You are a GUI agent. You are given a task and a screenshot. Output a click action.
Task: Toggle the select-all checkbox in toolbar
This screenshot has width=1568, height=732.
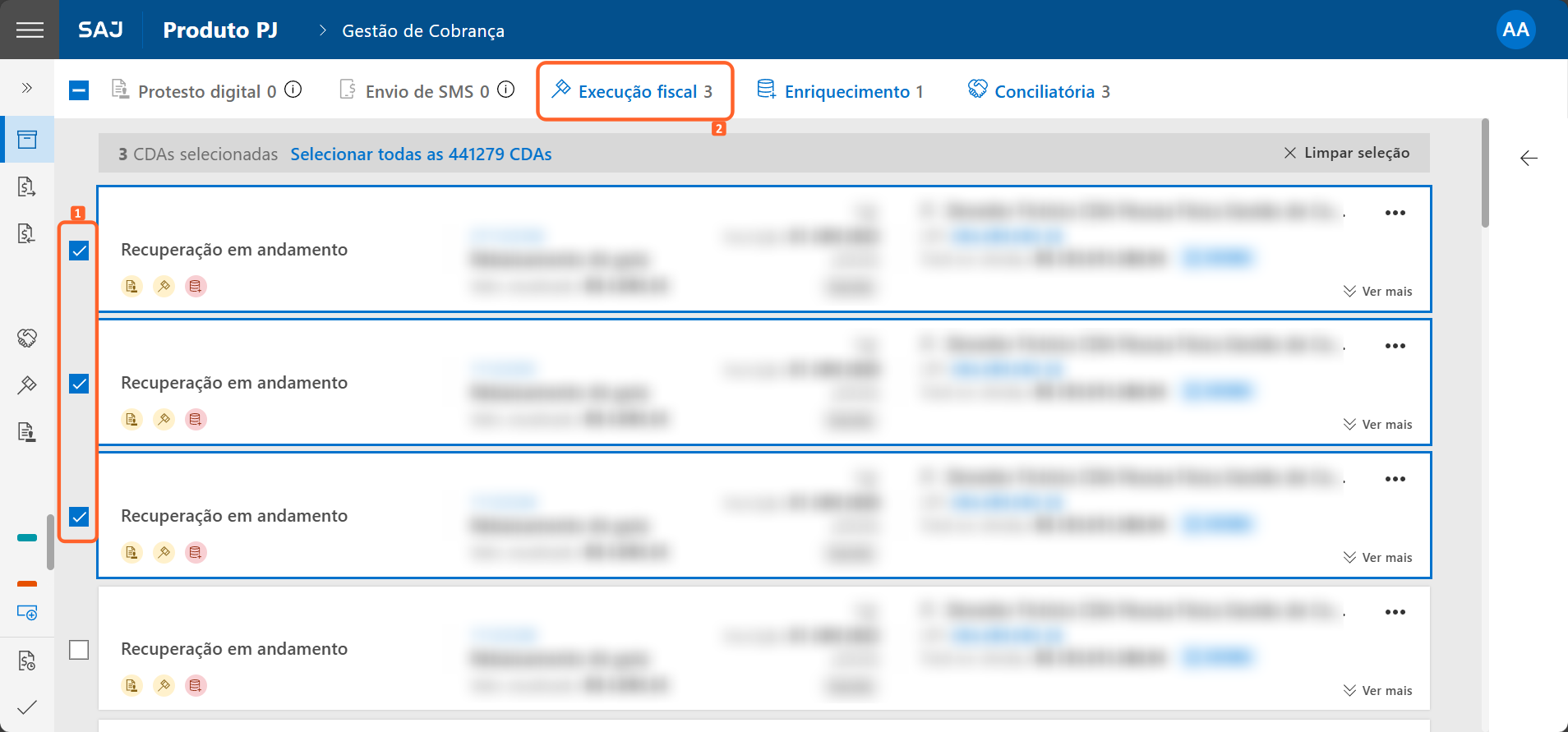pos(79,90)
